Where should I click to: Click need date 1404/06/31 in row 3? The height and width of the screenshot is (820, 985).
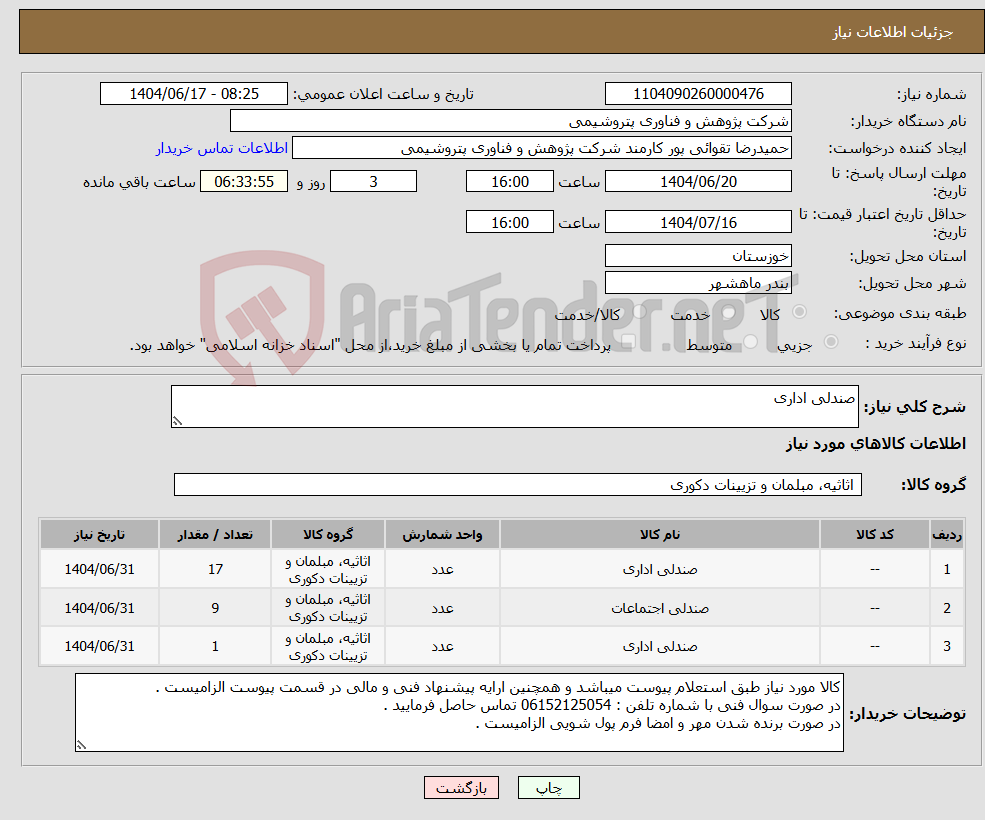[x=99, y=646]
